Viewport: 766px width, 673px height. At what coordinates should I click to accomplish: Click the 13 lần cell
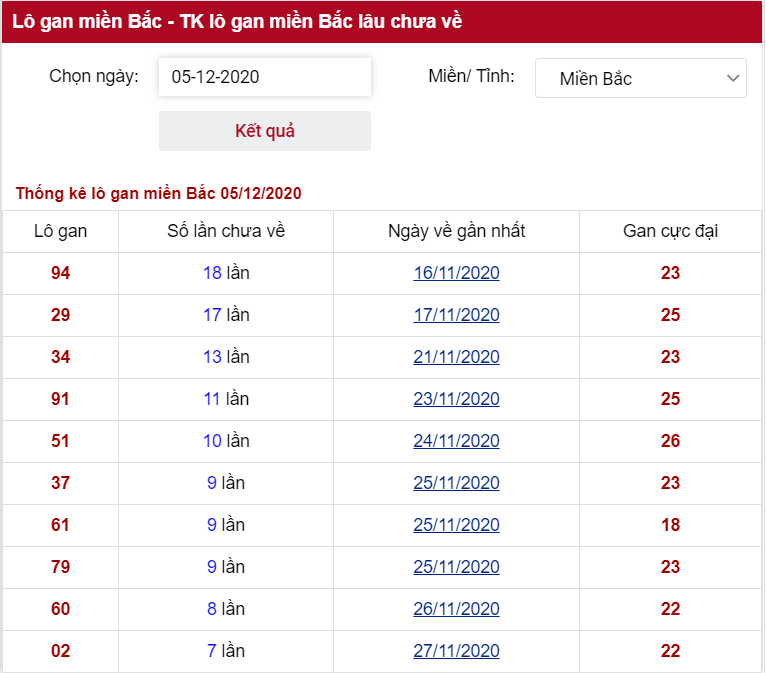tap(226, 357)
